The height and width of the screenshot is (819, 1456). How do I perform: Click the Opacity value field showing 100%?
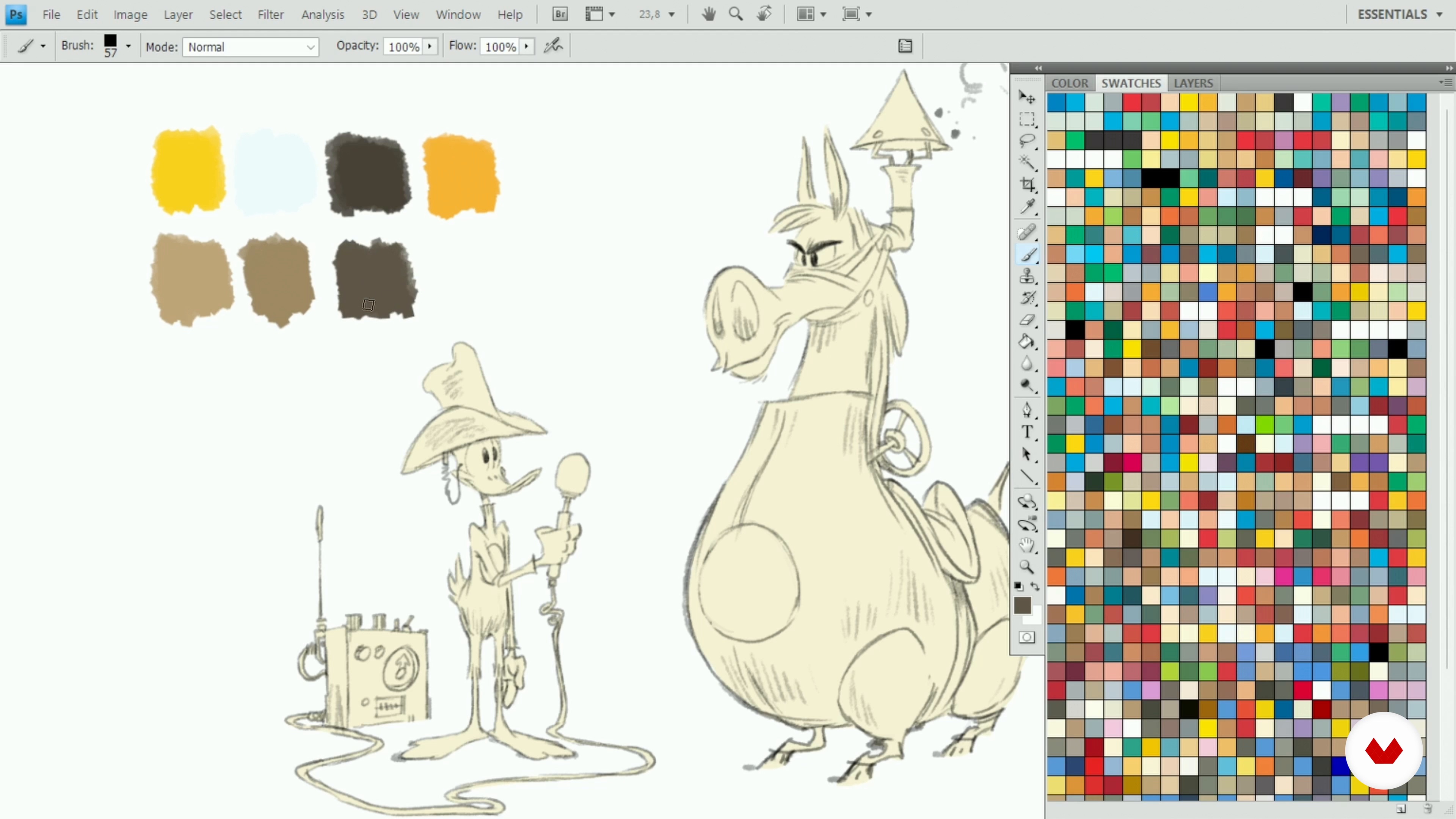pos(403,46)
